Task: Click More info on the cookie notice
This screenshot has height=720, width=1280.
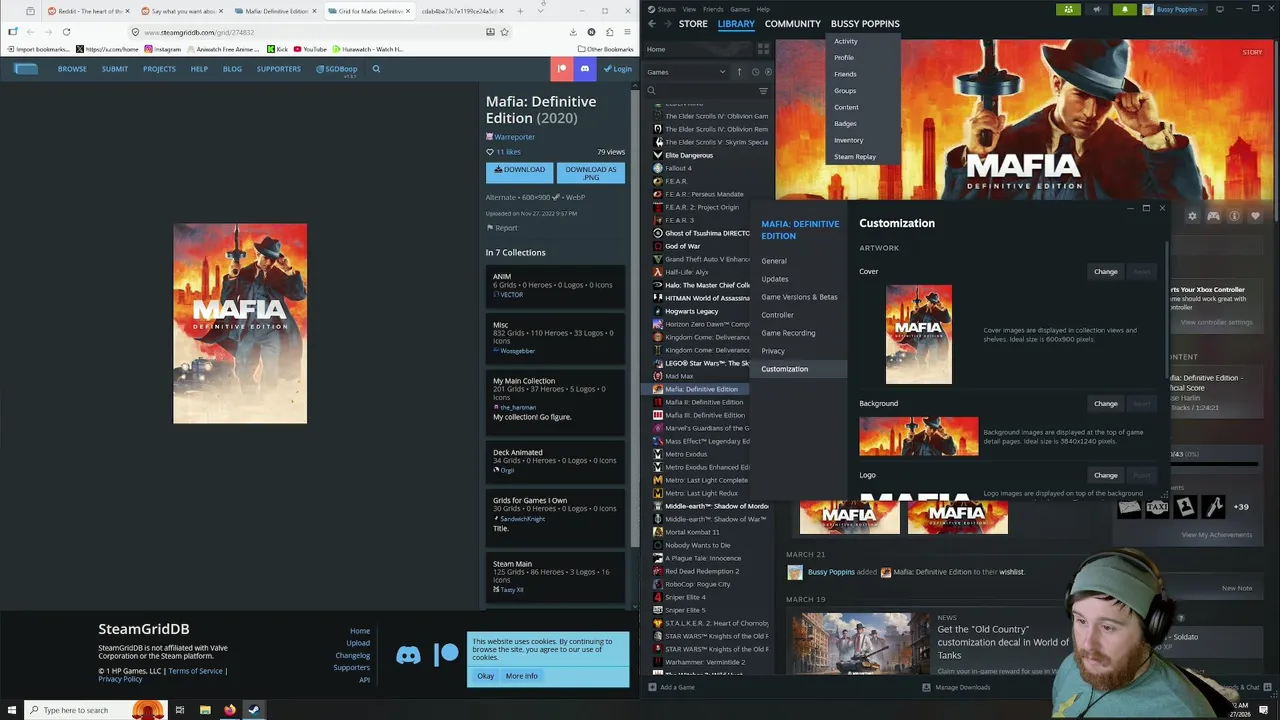Action: click(x=521, y=676)
